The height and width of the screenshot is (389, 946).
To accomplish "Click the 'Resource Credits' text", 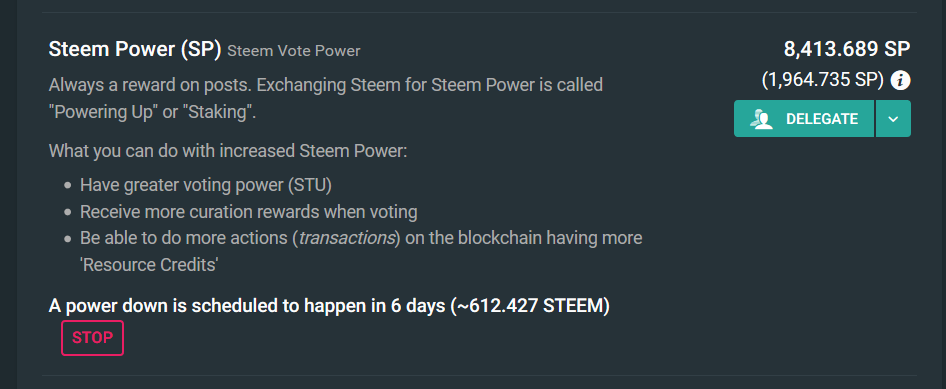I will pos(148,265).
